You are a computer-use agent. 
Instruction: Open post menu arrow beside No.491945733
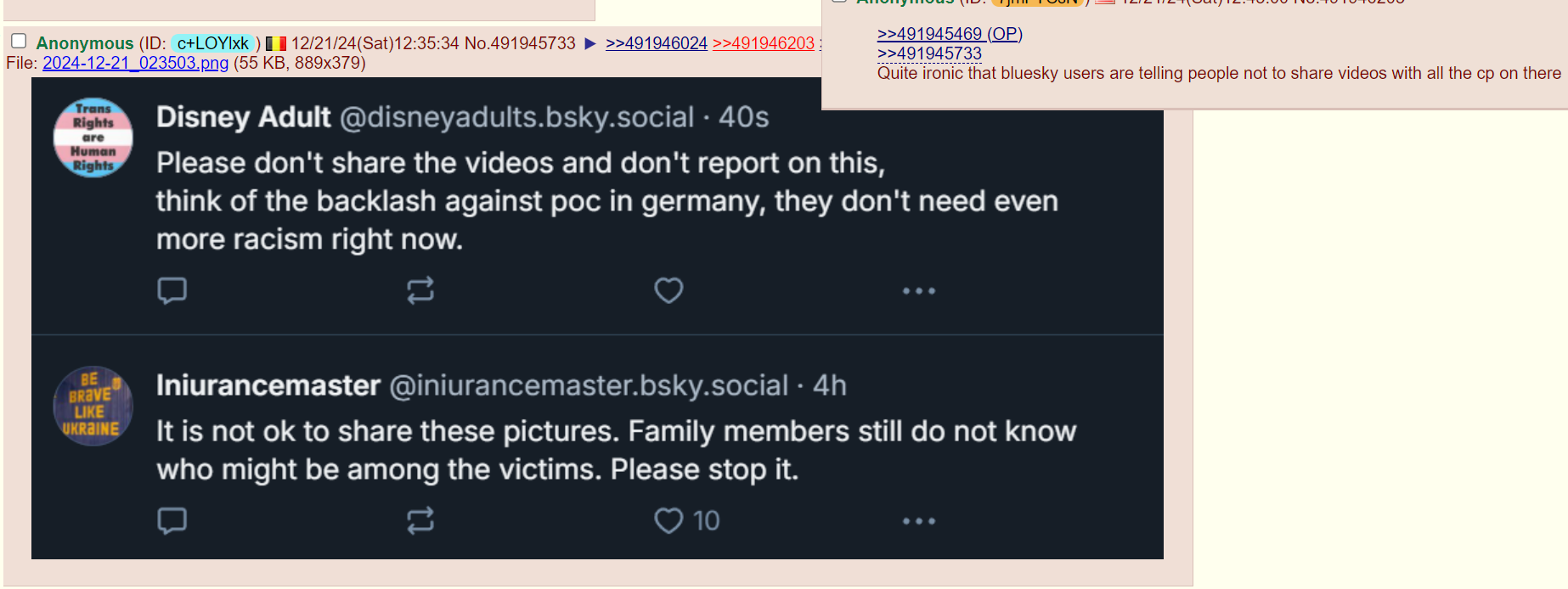tap(590, 43)
